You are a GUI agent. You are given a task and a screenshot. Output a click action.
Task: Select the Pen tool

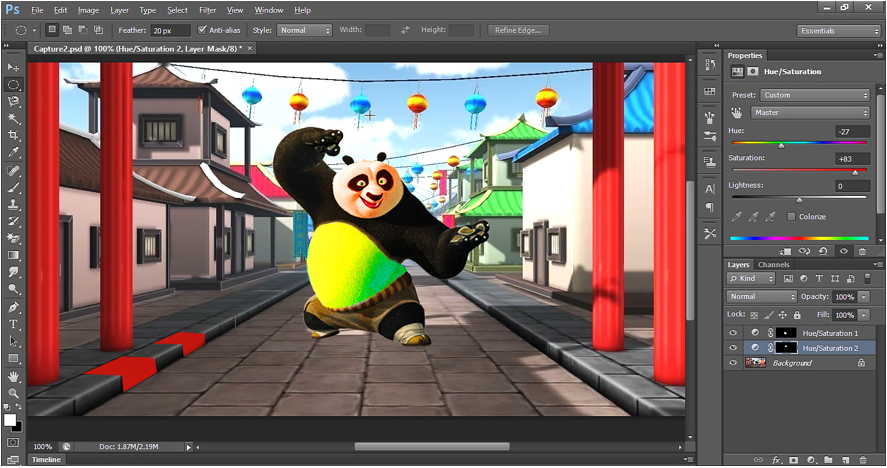[x=13, y=307]
